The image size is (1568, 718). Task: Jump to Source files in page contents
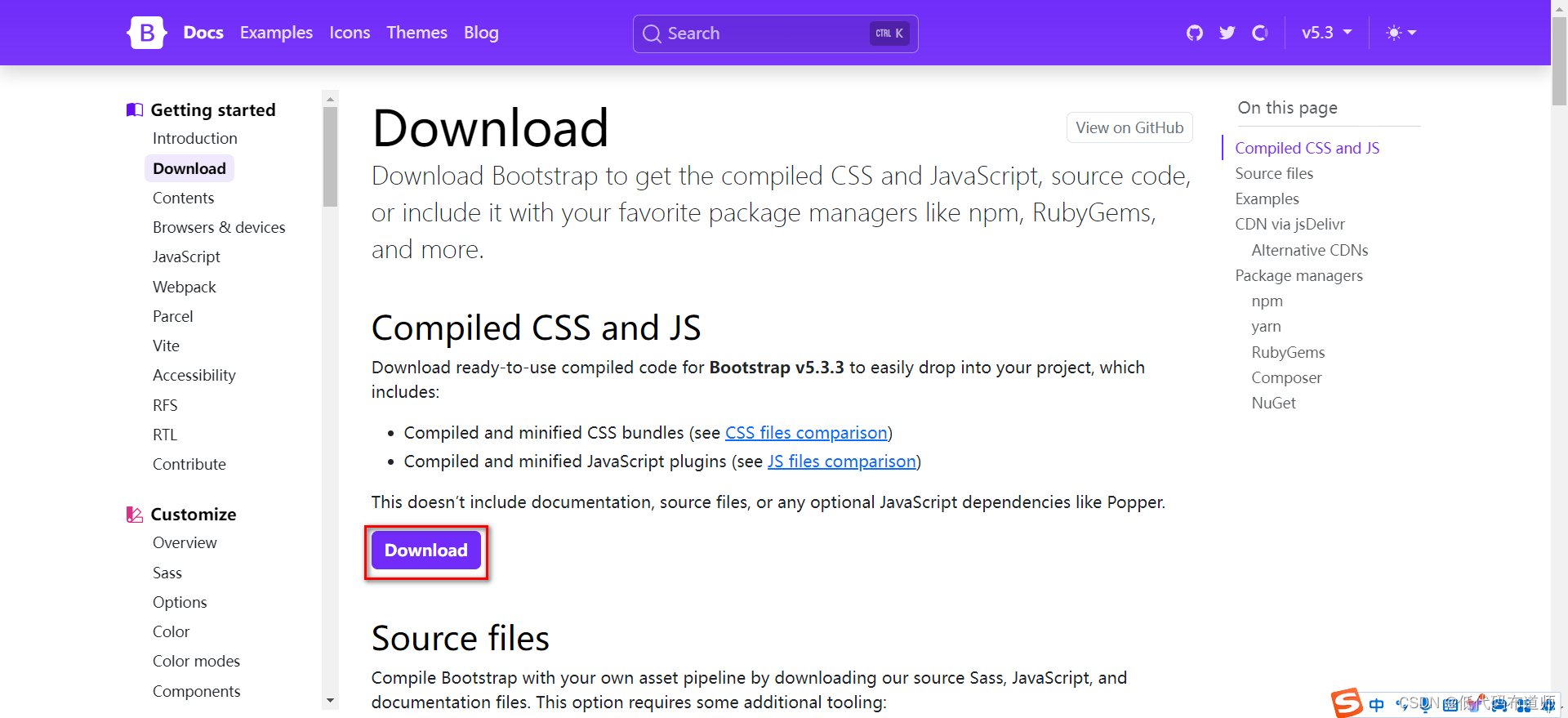tap(1274, 174)
